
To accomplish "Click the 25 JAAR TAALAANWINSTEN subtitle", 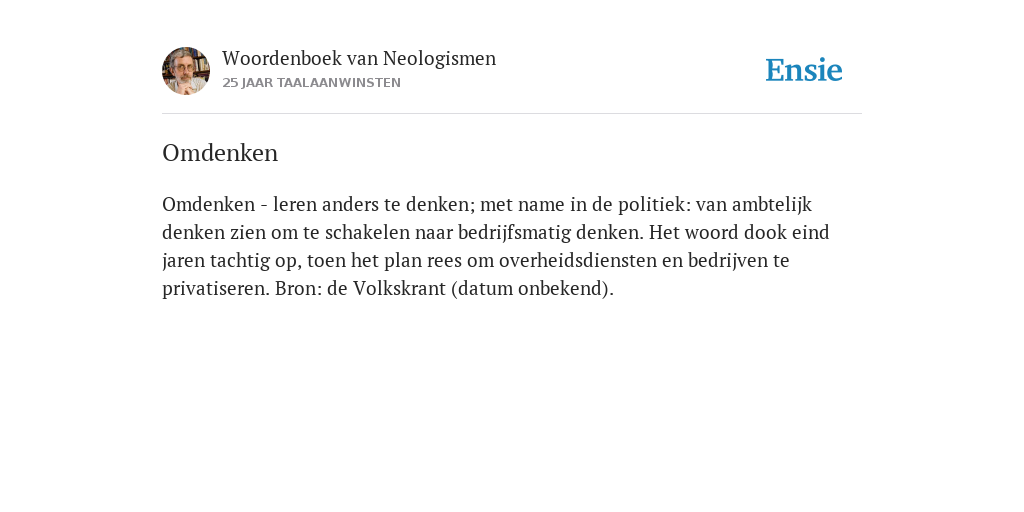I will pyautogui.click(x=312, y=83).
